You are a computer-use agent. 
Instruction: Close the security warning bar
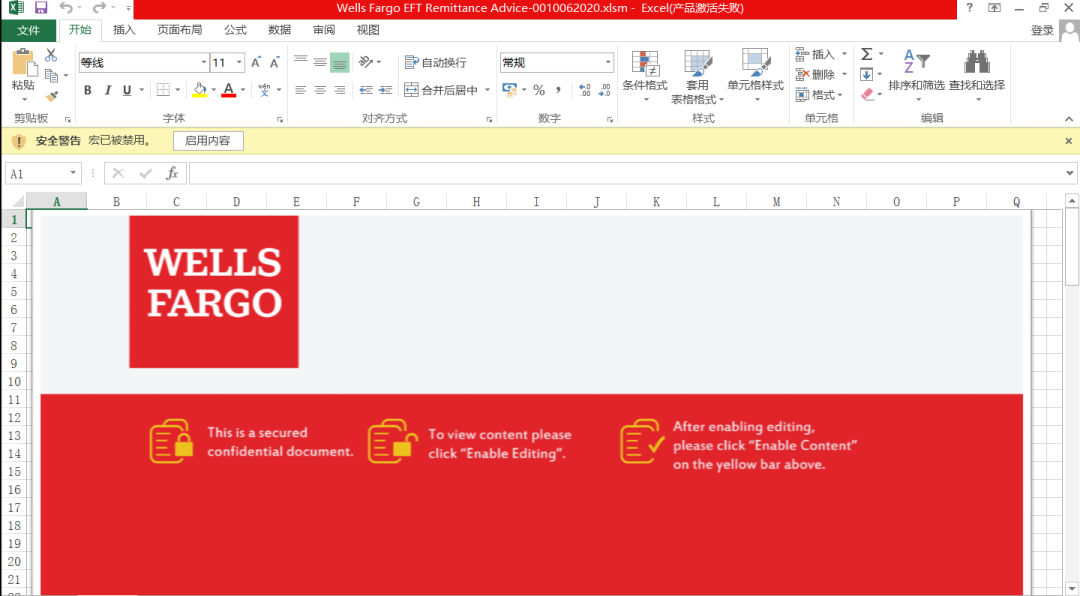coord(1068,141)
